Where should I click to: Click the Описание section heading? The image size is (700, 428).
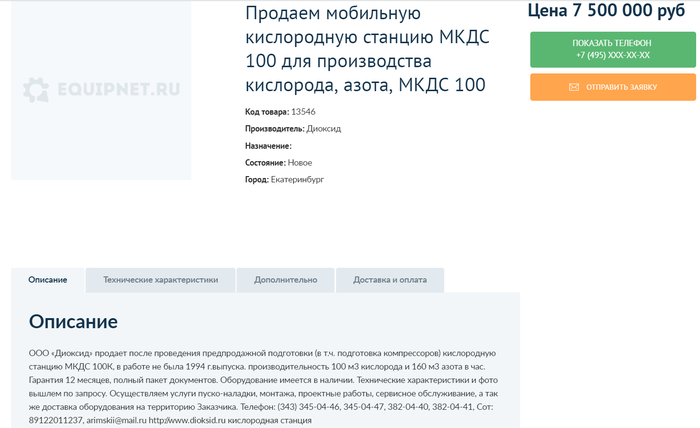[73, 322]
